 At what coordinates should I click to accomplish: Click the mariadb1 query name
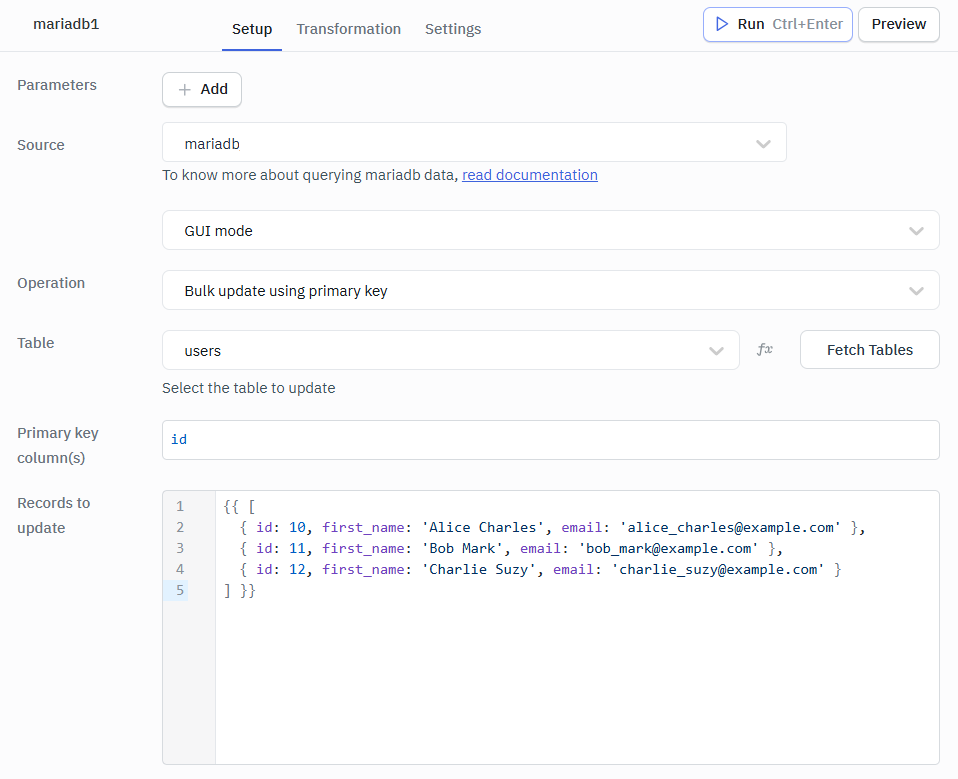coord(66,24)
